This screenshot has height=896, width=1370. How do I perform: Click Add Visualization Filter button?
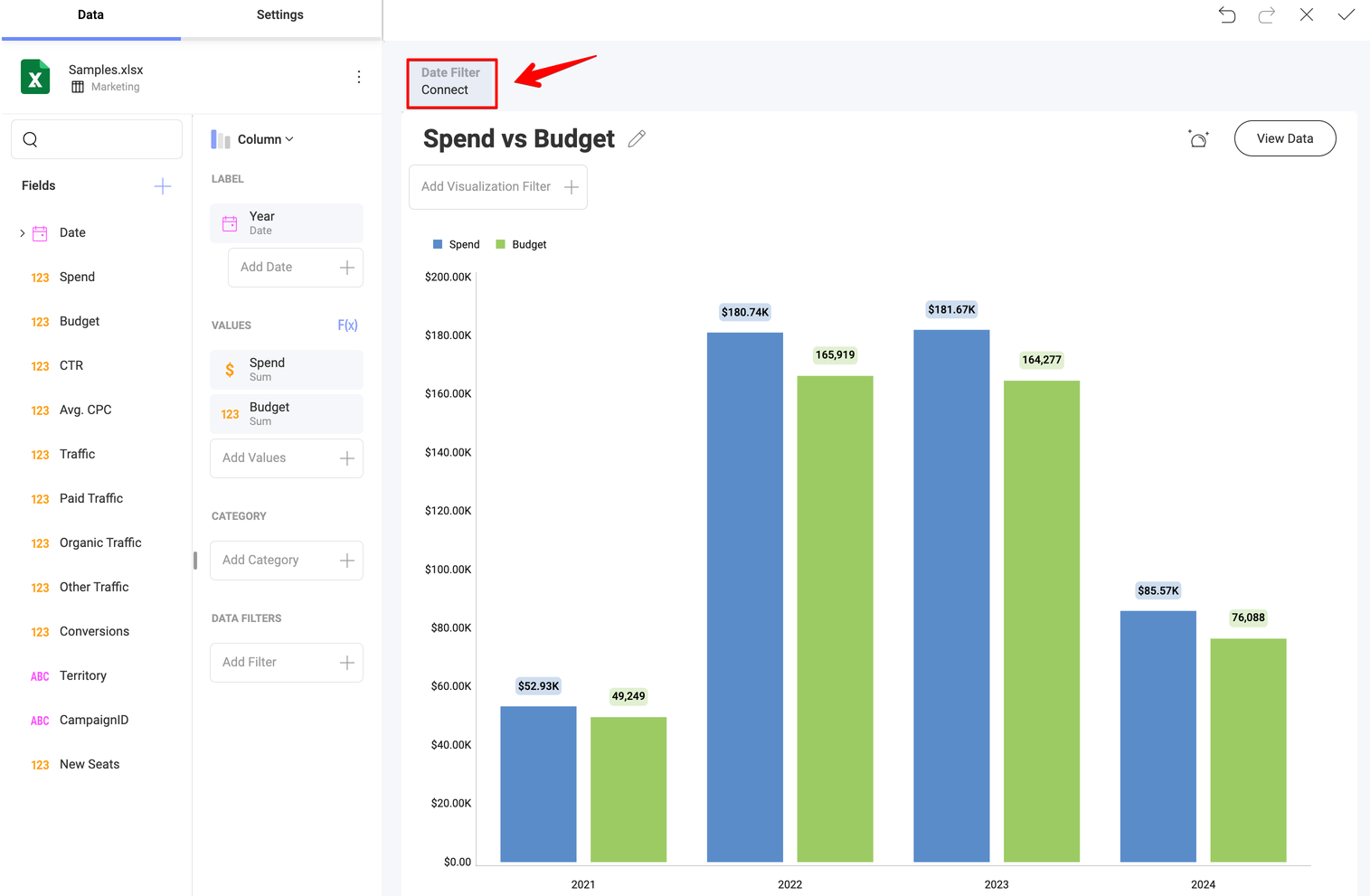[x=498, y=187]
